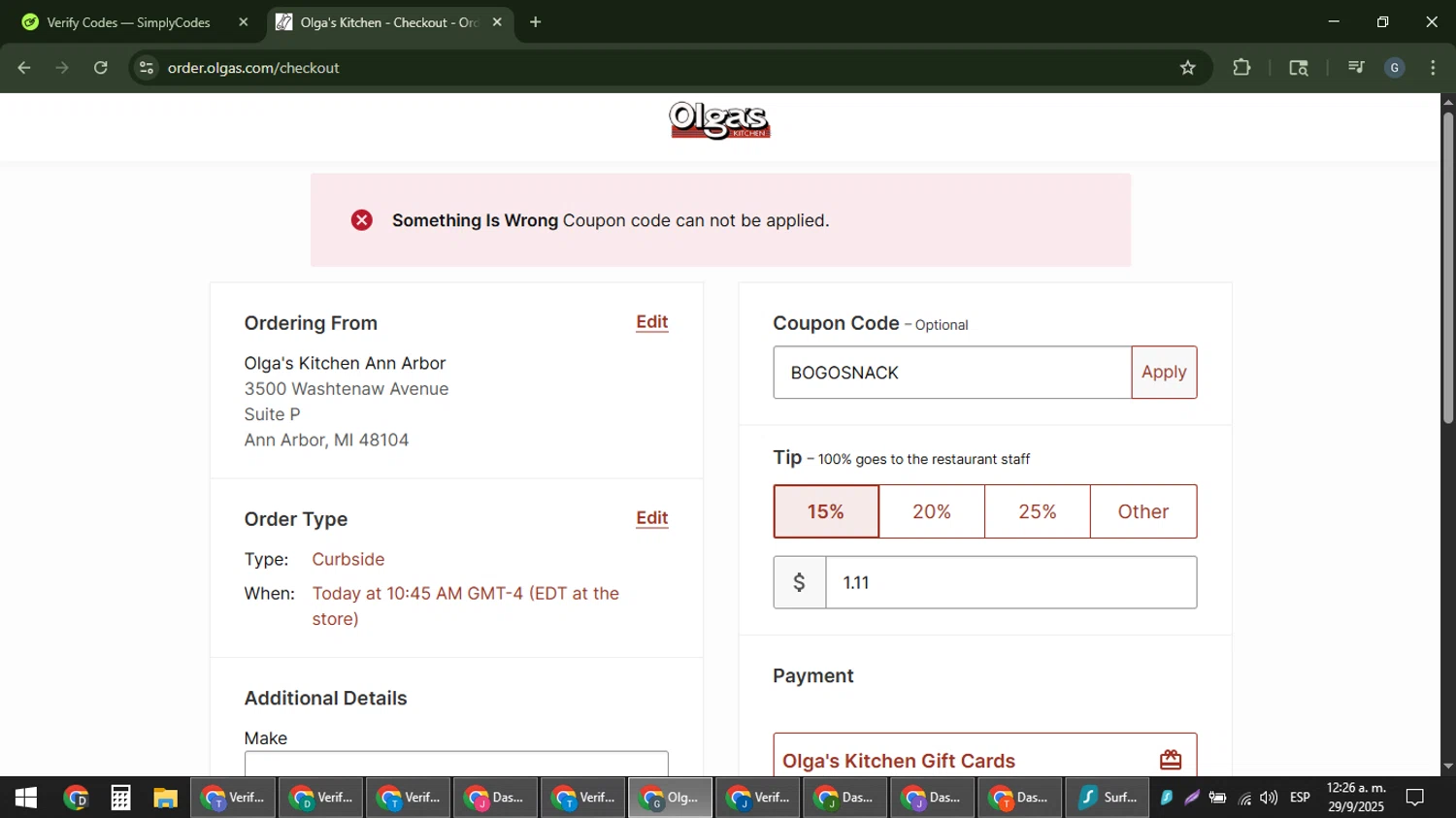The image size is (1456, 818).
Task: Click the Coupon Code input field
Action: point(952,373)
